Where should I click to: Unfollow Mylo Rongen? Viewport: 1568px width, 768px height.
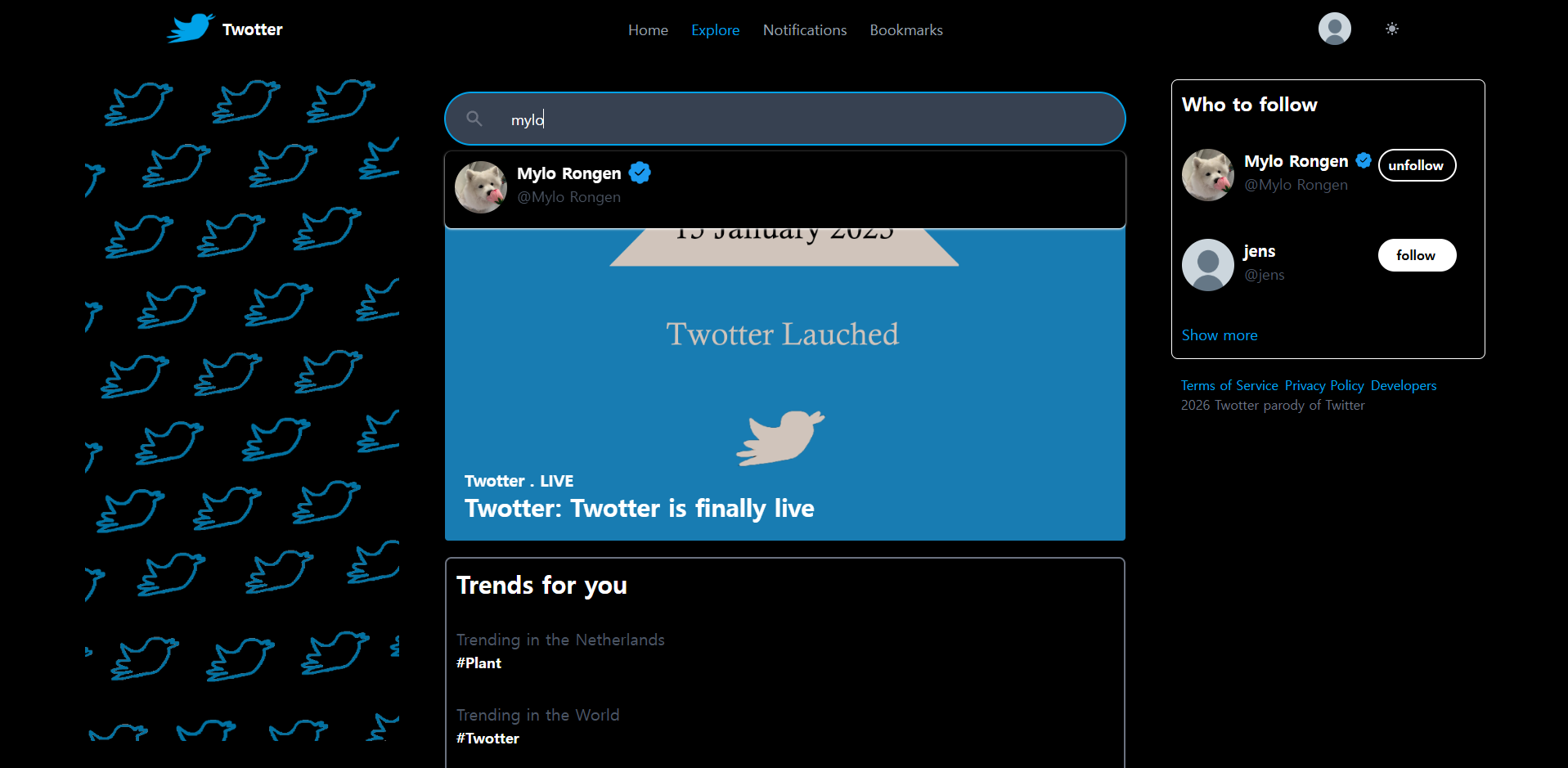click(x=1416, y=165)
